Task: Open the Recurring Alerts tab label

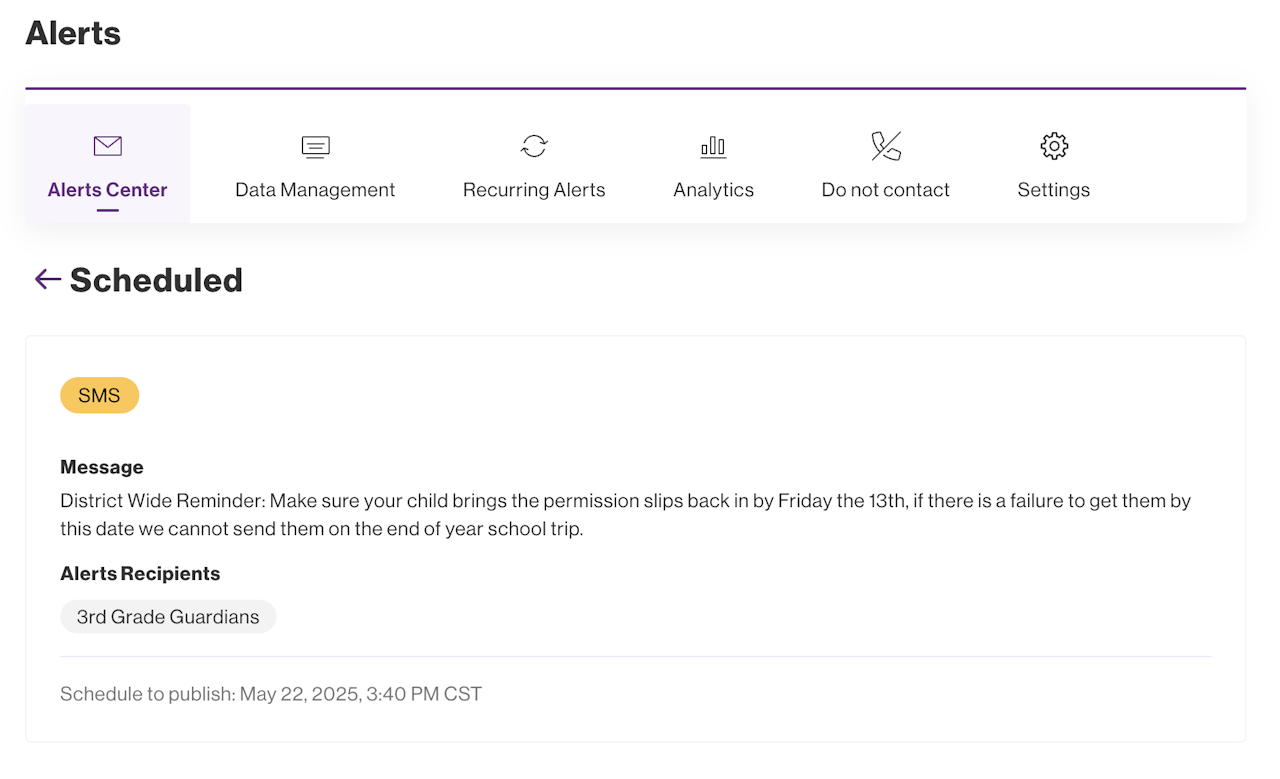Action: click(534, 190)
